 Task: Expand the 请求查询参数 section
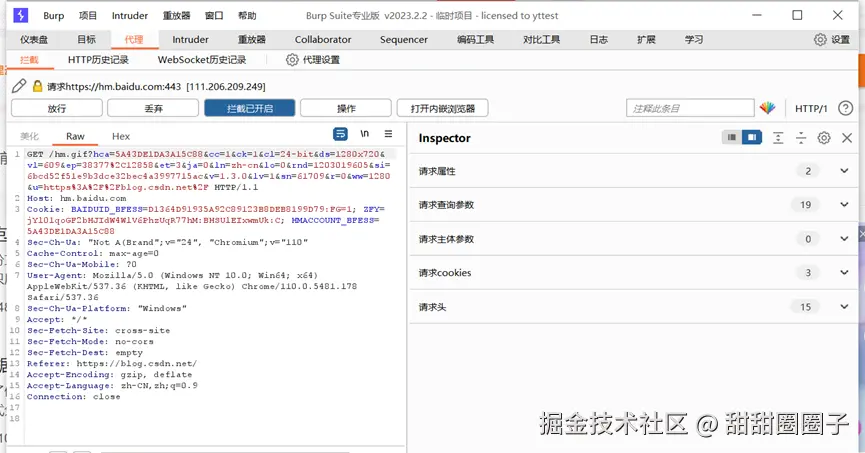tap(634, 205)
